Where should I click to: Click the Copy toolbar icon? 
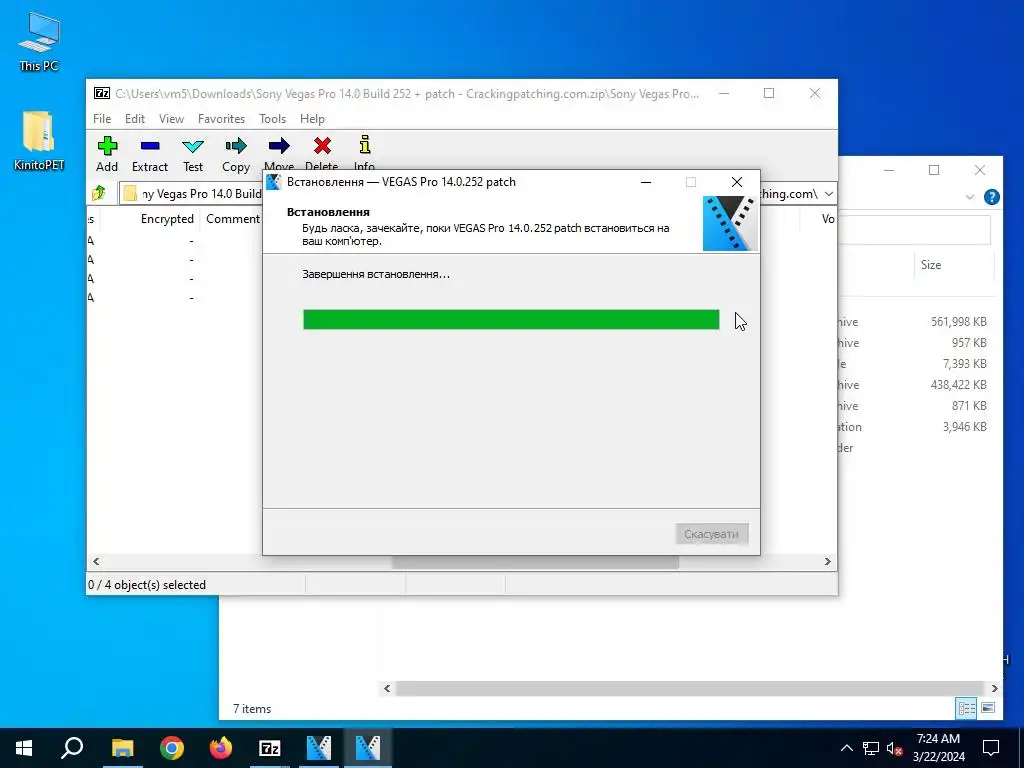coord(236,154)
